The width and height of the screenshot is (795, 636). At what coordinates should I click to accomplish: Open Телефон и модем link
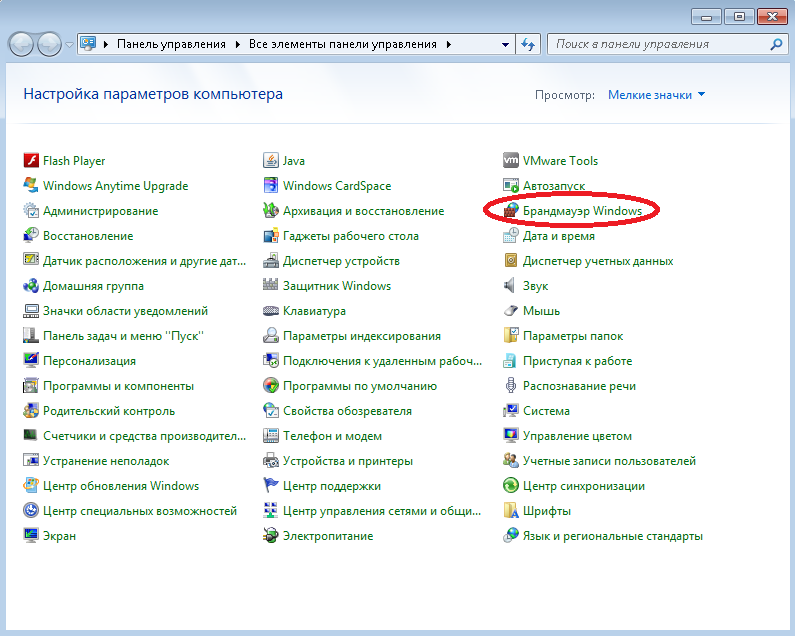pos(332,436)
